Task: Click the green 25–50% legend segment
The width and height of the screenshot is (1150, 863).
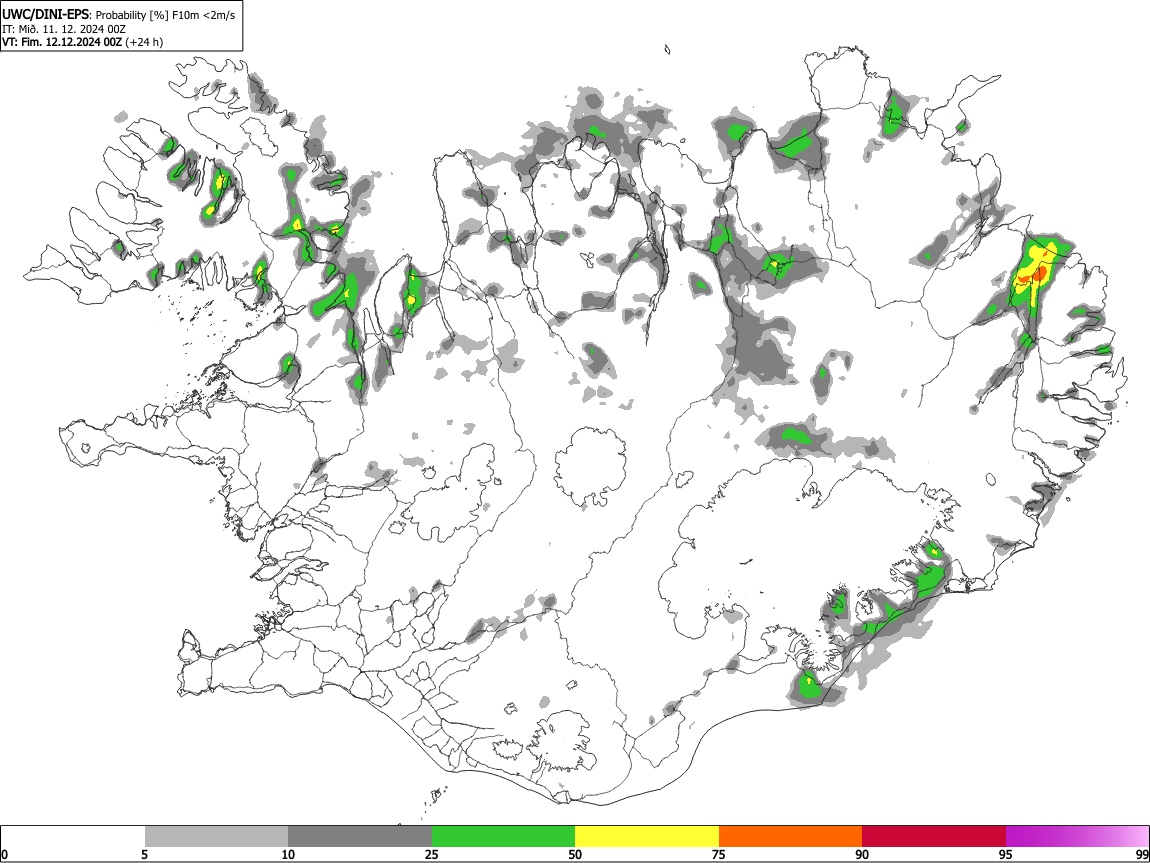Action: pyautogui.click(x=503, y=837)
